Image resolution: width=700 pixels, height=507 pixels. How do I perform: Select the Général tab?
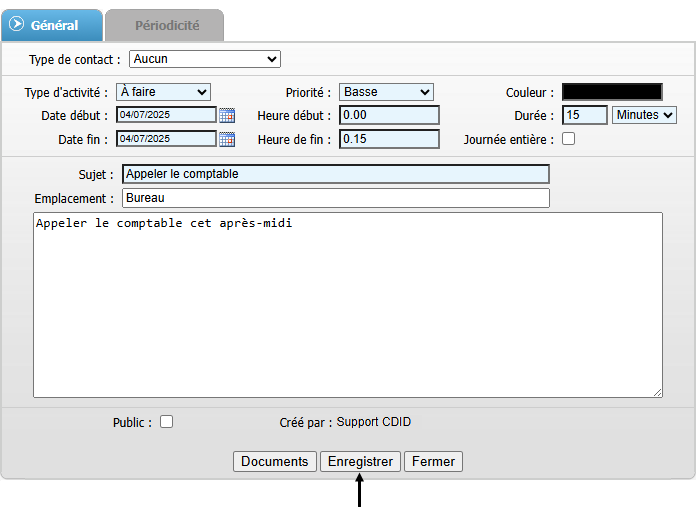click(x=54, y=24)
